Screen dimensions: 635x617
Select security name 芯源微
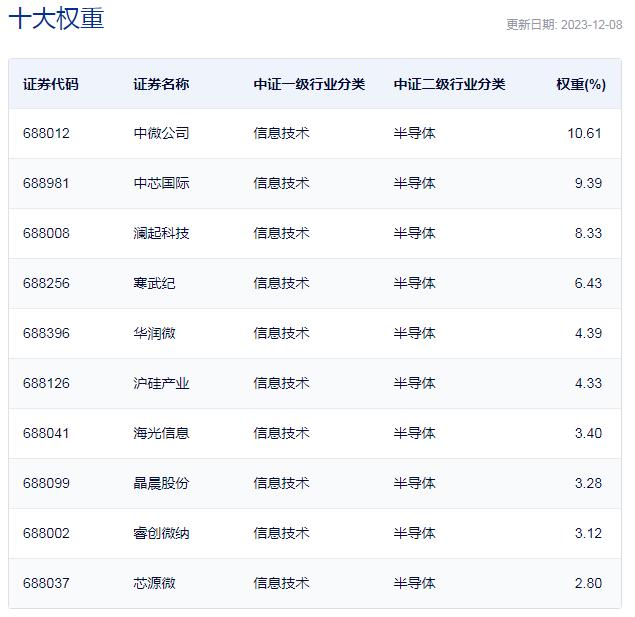[154, 583]
